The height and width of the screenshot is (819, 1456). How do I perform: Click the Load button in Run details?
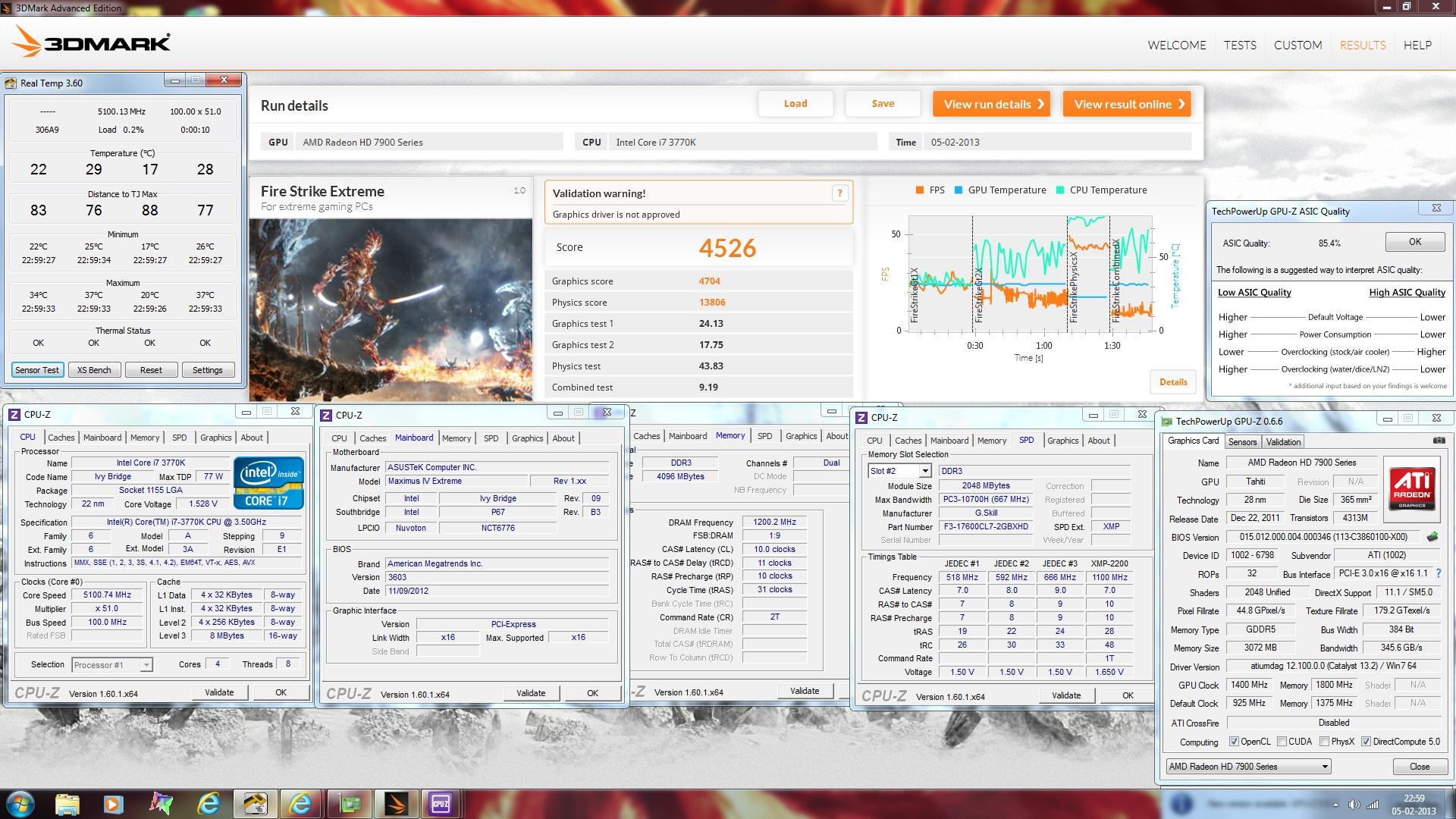point(795,104)
